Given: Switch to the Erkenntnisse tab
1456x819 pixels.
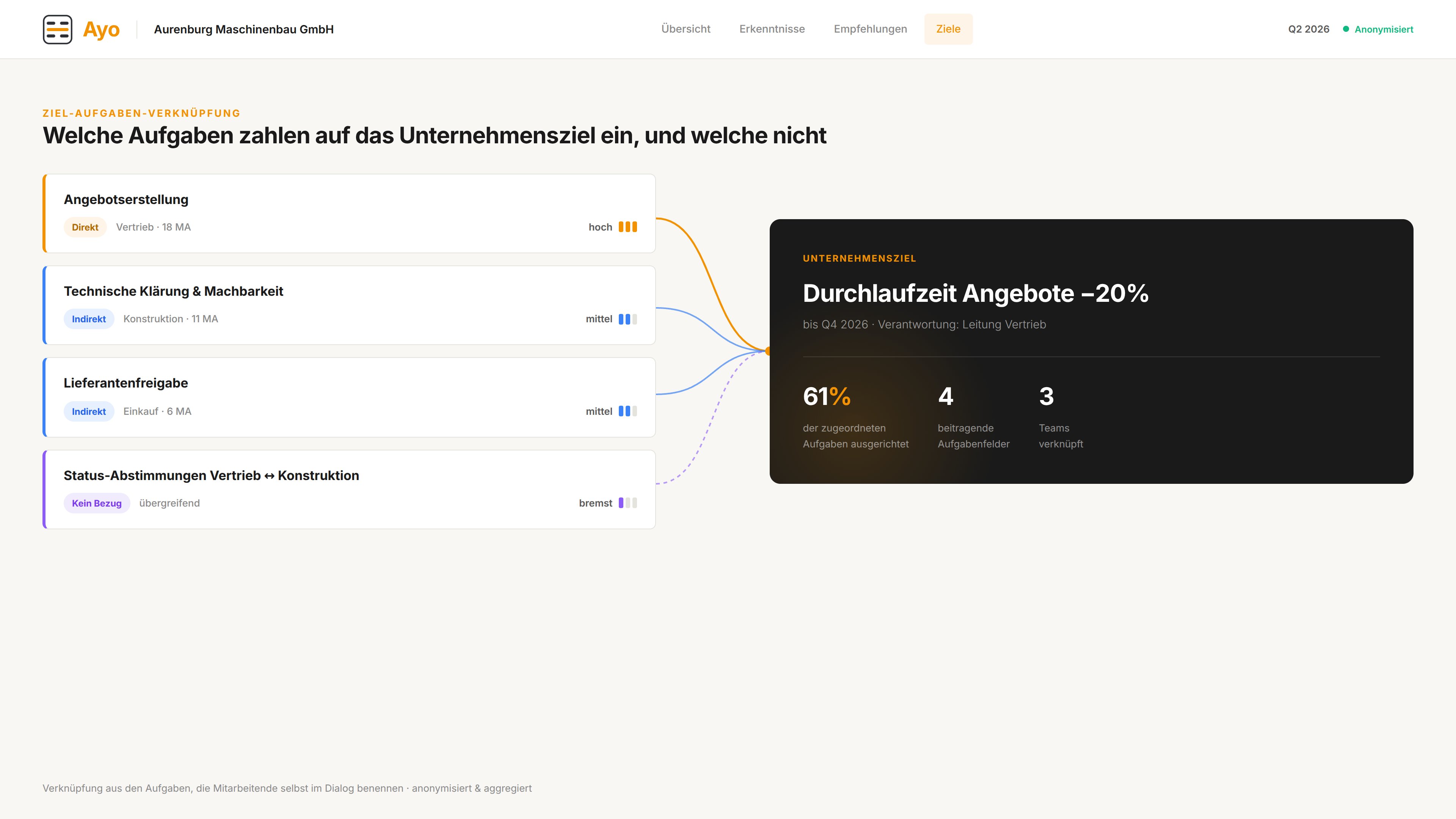Looking at the screenshot, I should (x=772, y=29).
